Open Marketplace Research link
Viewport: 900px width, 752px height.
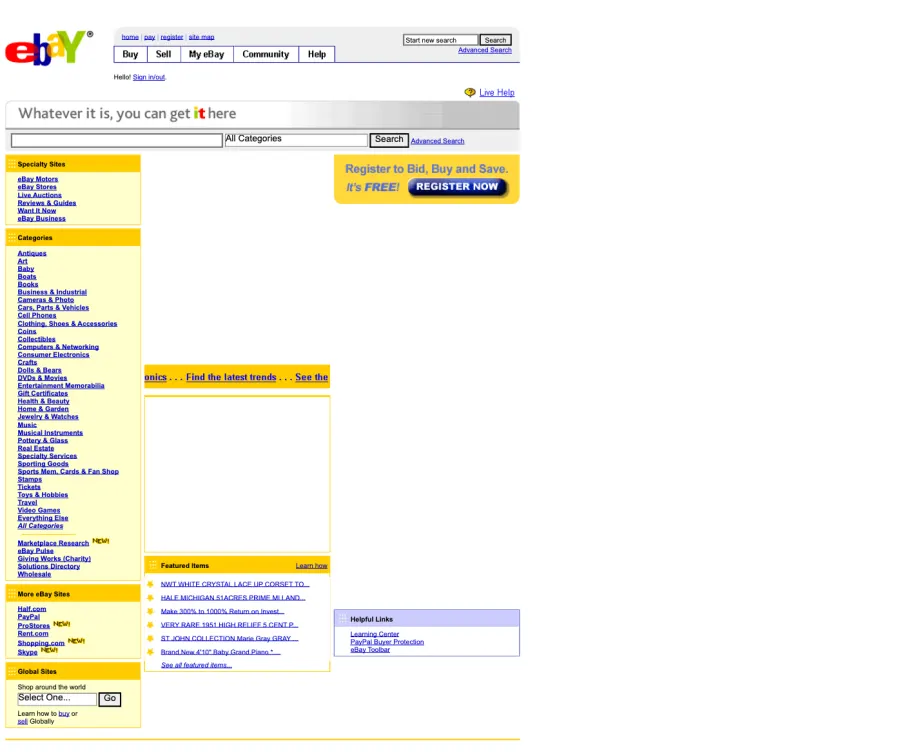click(x=53, y=543)
